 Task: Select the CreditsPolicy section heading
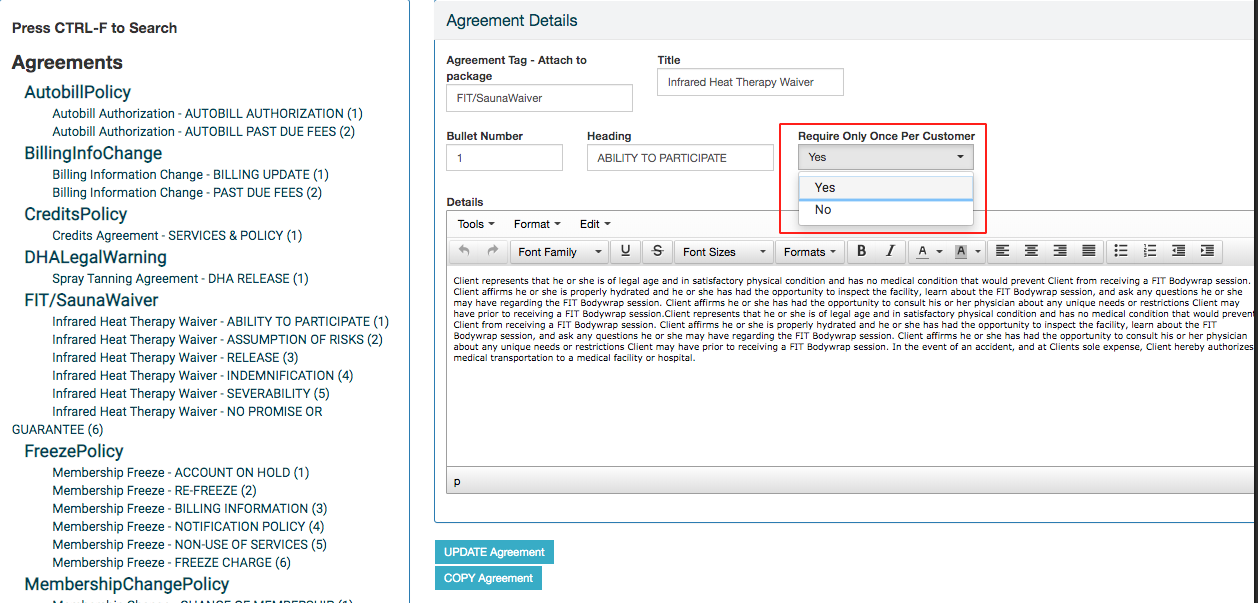[76, 214]
